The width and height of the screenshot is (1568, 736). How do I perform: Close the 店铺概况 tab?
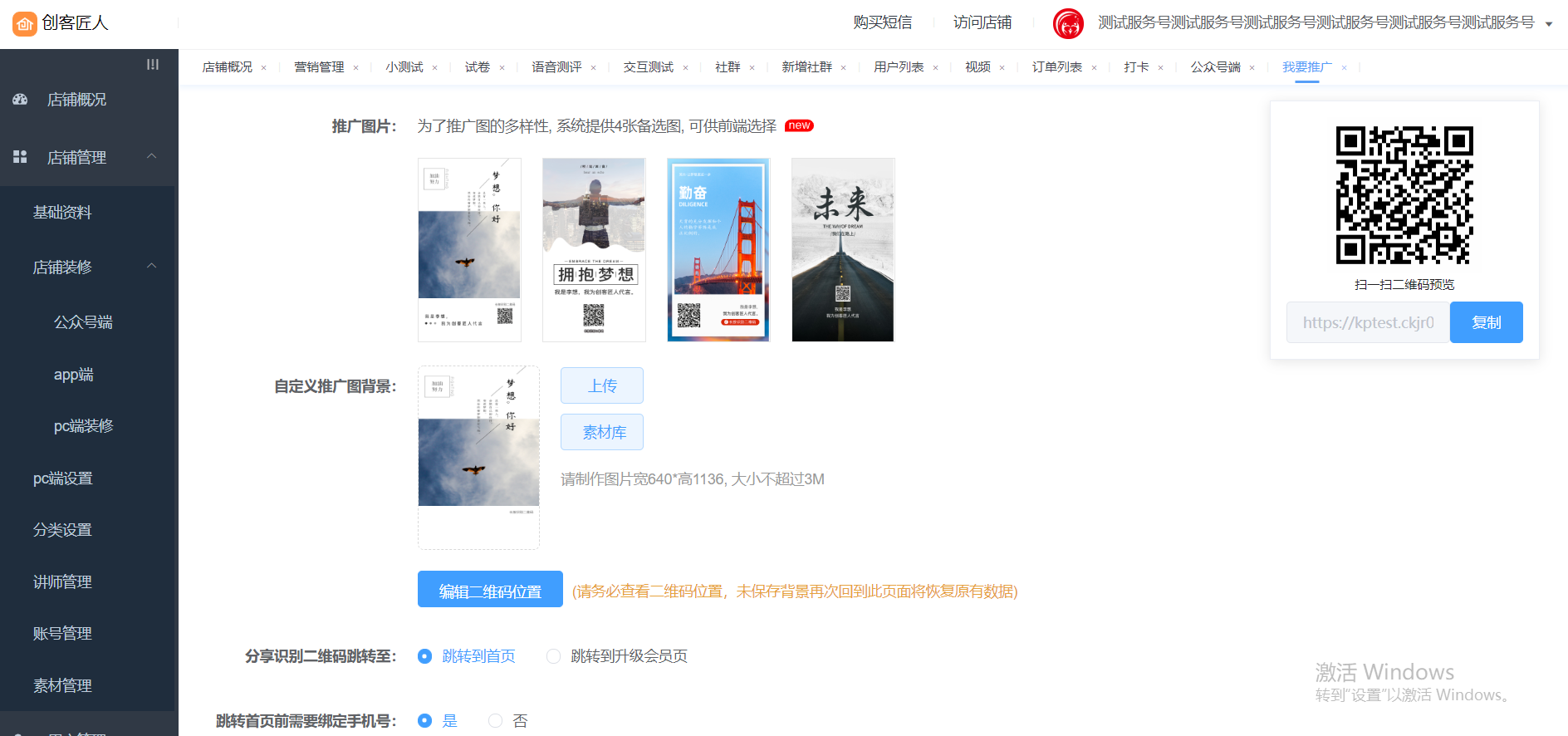coord(264,68)
